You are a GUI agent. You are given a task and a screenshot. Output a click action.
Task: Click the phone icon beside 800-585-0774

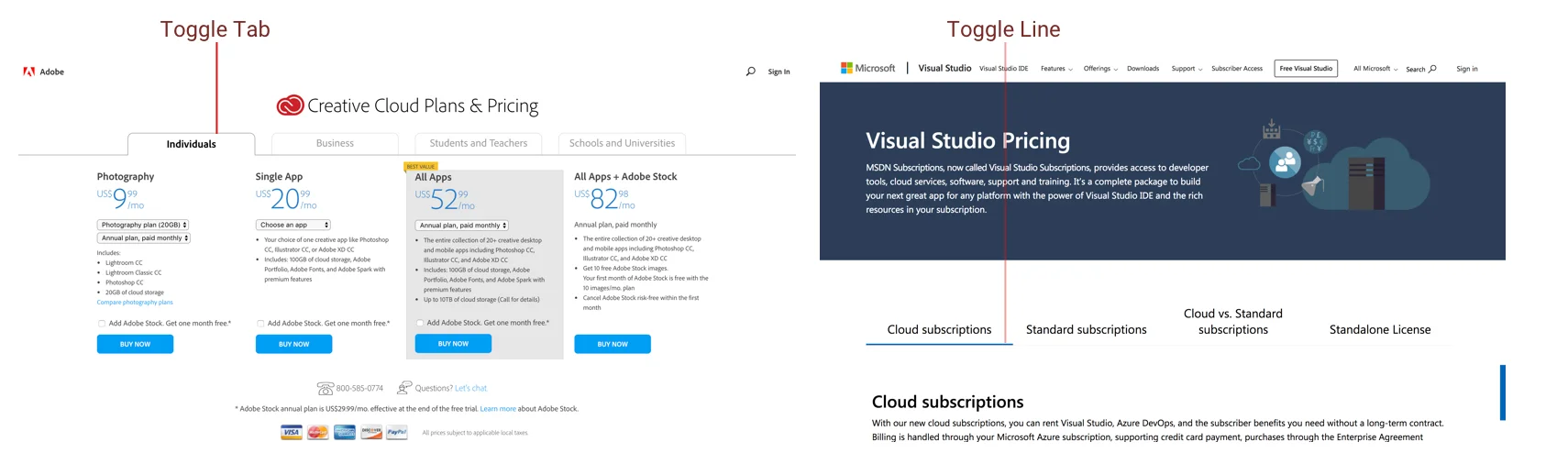[326, 388]
